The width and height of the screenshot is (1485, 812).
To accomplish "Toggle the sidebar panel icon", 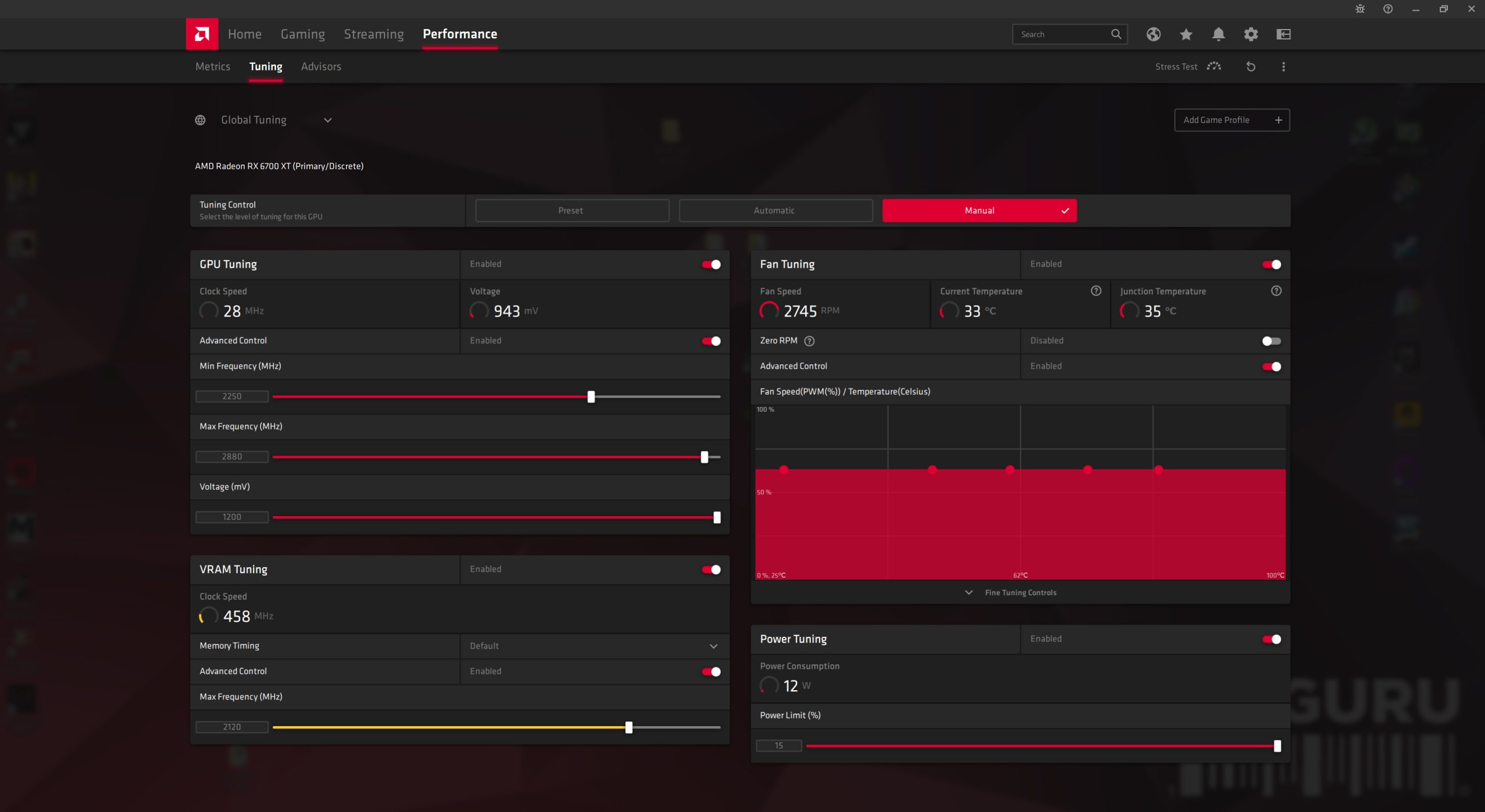I will coord(1283,34).
